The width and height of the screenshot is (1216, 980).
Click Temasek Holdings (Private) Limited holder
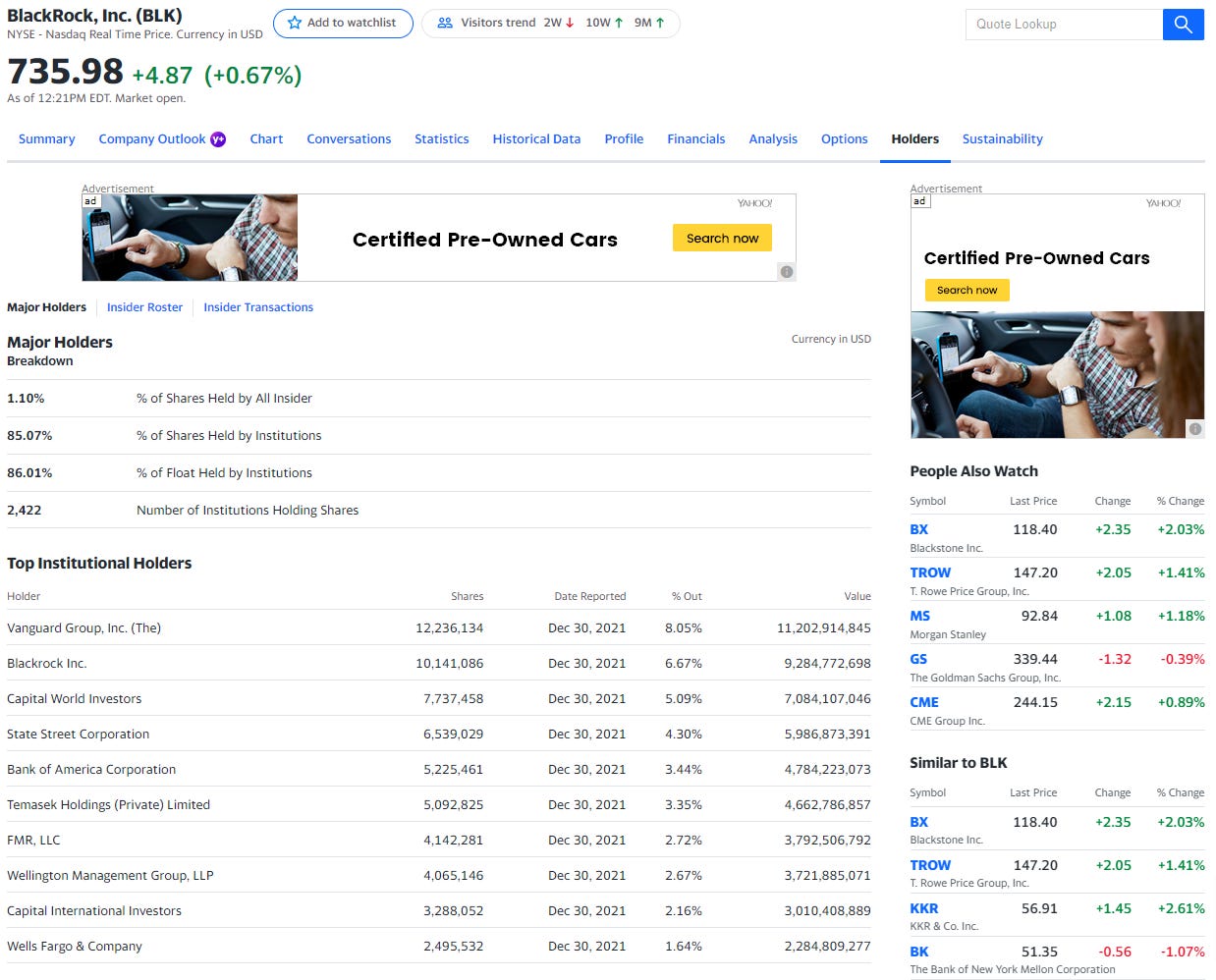point(108,804)
